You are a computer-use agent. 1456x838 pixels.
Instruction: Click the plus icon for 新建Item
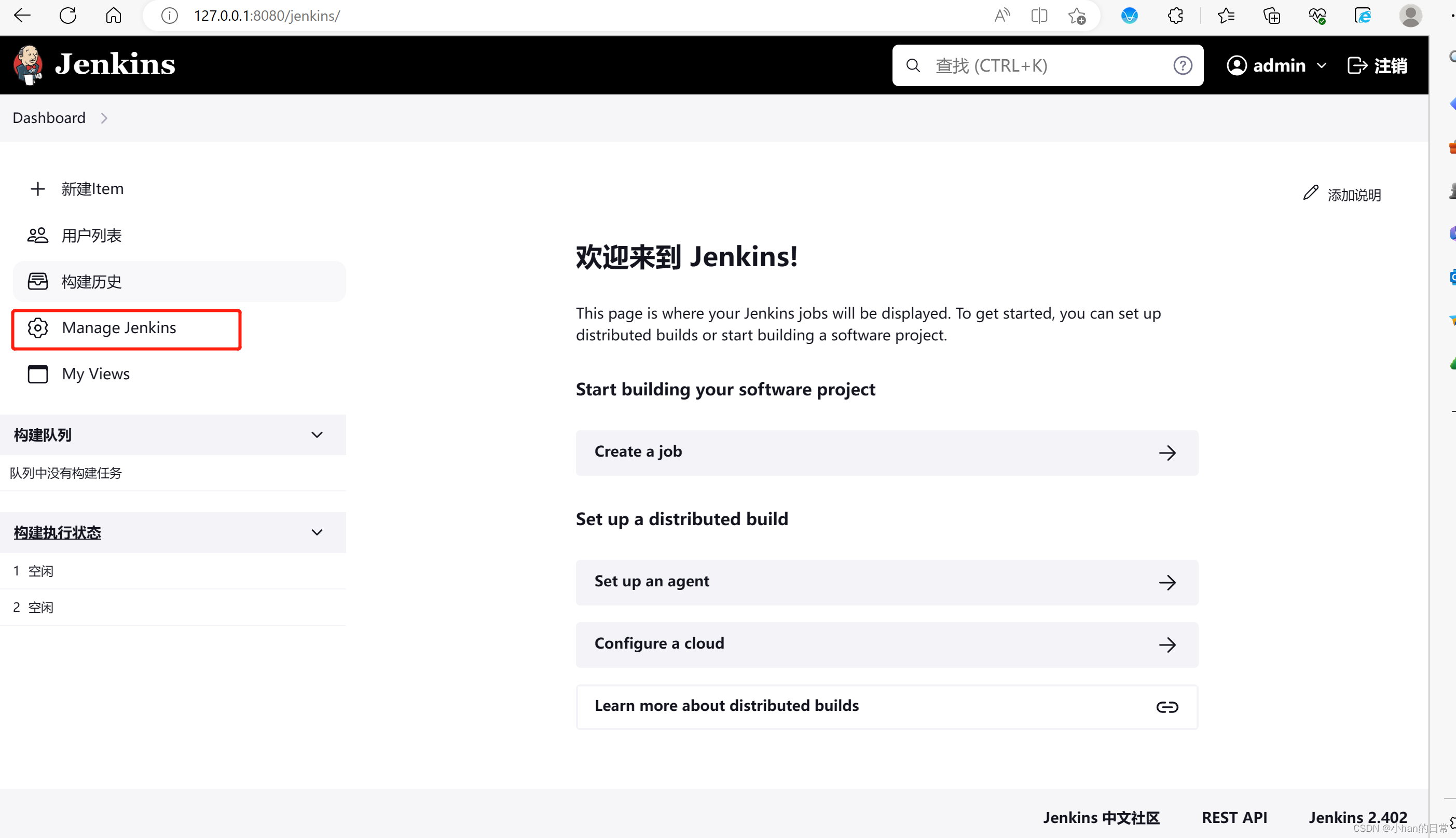[37, 189]
